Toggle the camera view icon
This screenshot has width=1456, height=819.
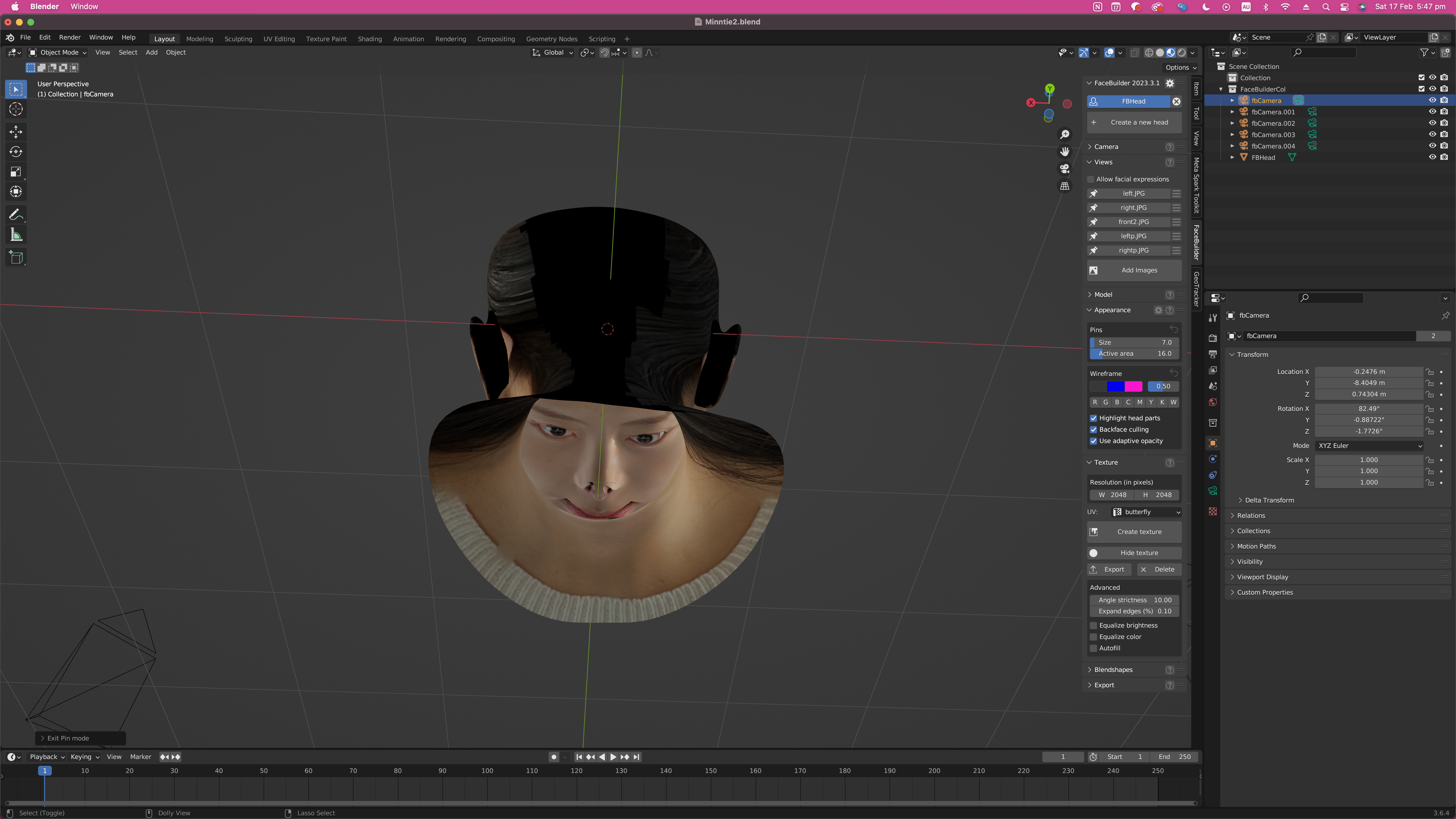click(1064, 168)
